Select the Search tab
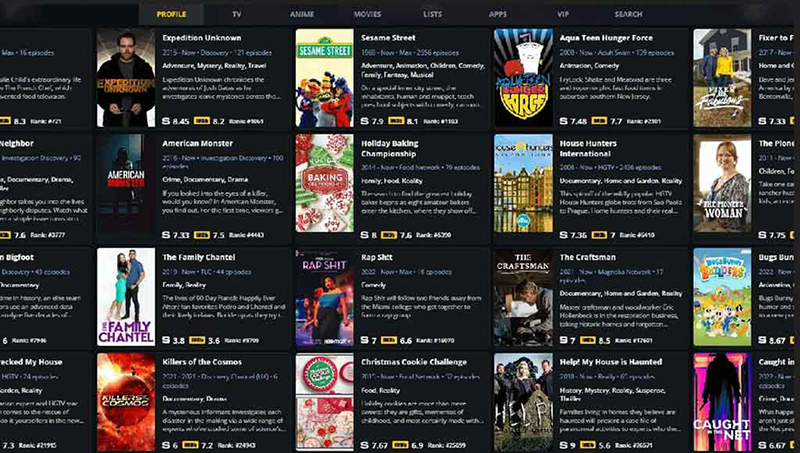The image size is (800, 453). click(x=629, y=14)
